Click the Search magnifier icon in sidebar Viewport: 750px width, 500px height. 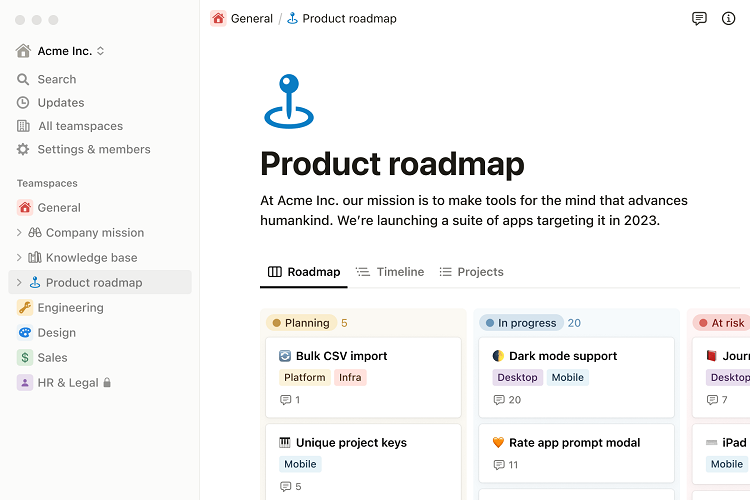coord(23,79)
